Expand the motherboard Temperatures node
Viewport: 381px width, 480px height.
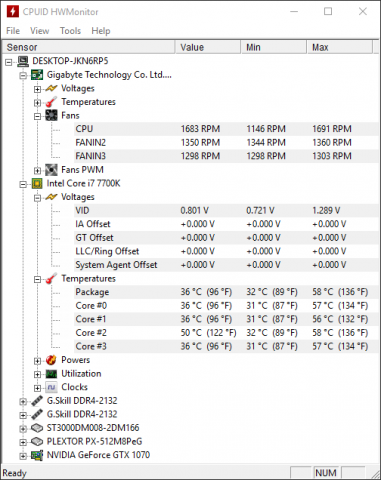(x=37, y=103)
